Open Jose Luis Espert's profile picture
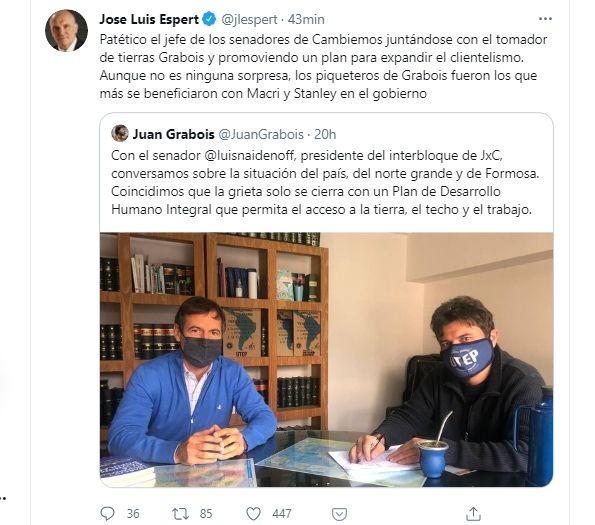 click(x=66, y=30)
